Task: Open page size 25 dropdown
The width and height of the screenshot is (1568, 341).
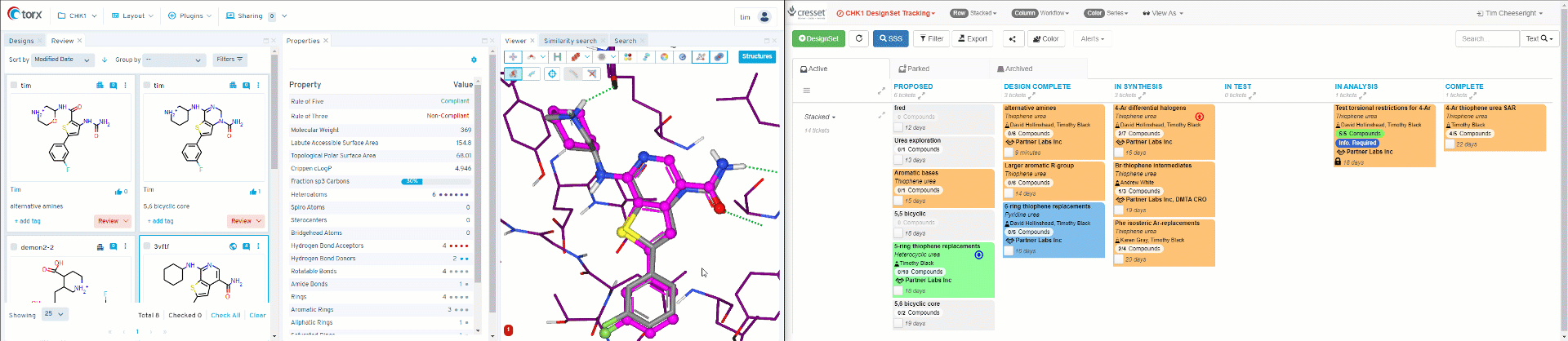Action: 55,314
